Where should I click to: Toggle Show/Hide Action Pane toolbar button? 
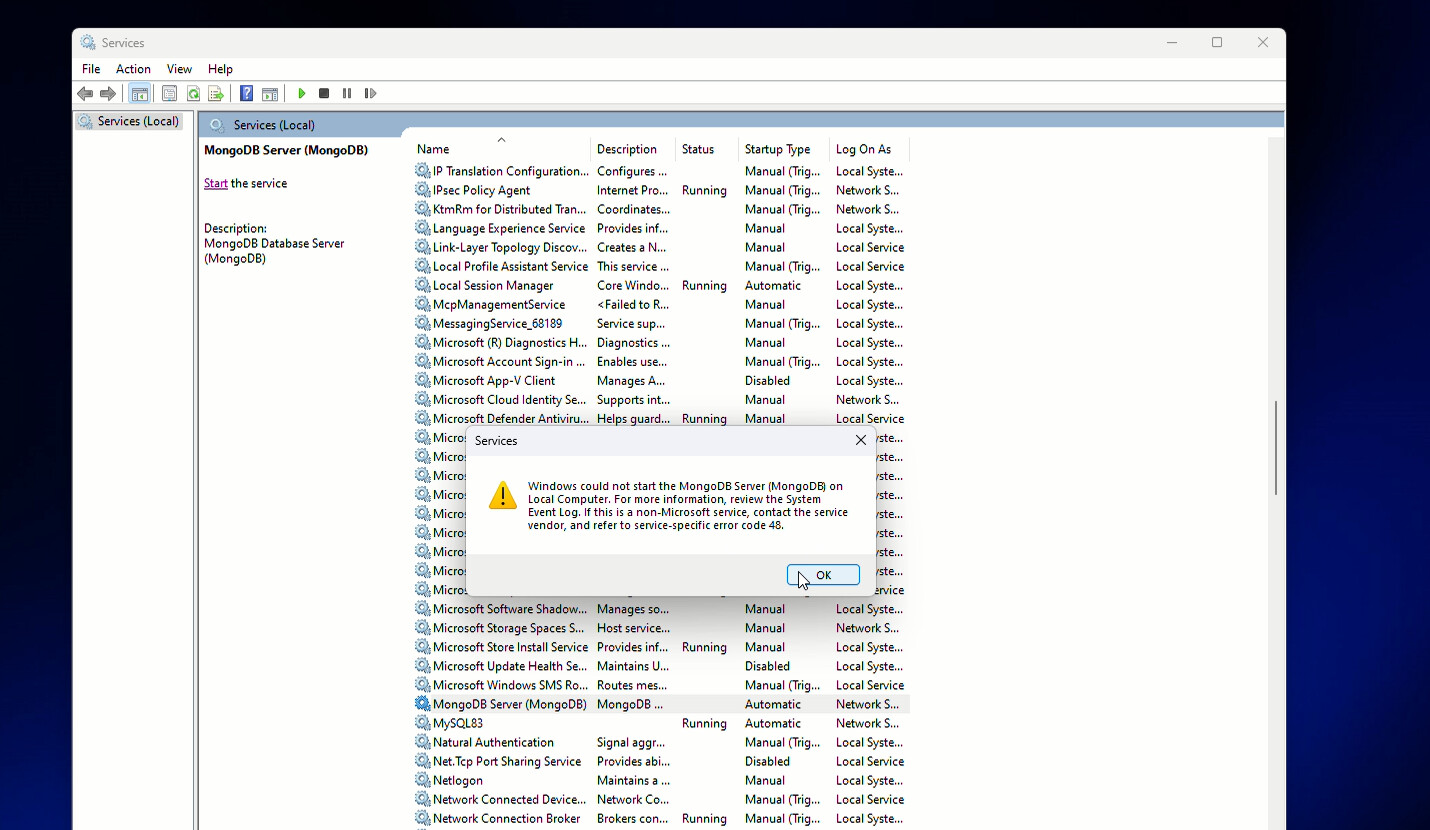[x=270, y=94]
